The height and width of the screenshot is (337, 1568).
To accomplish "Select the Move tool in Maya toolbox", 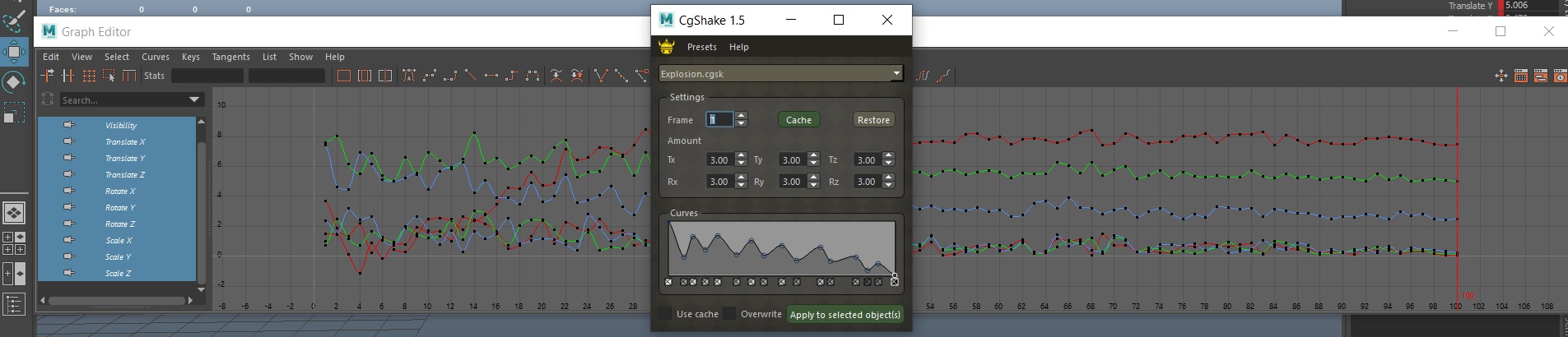I will tap(14, 53).
